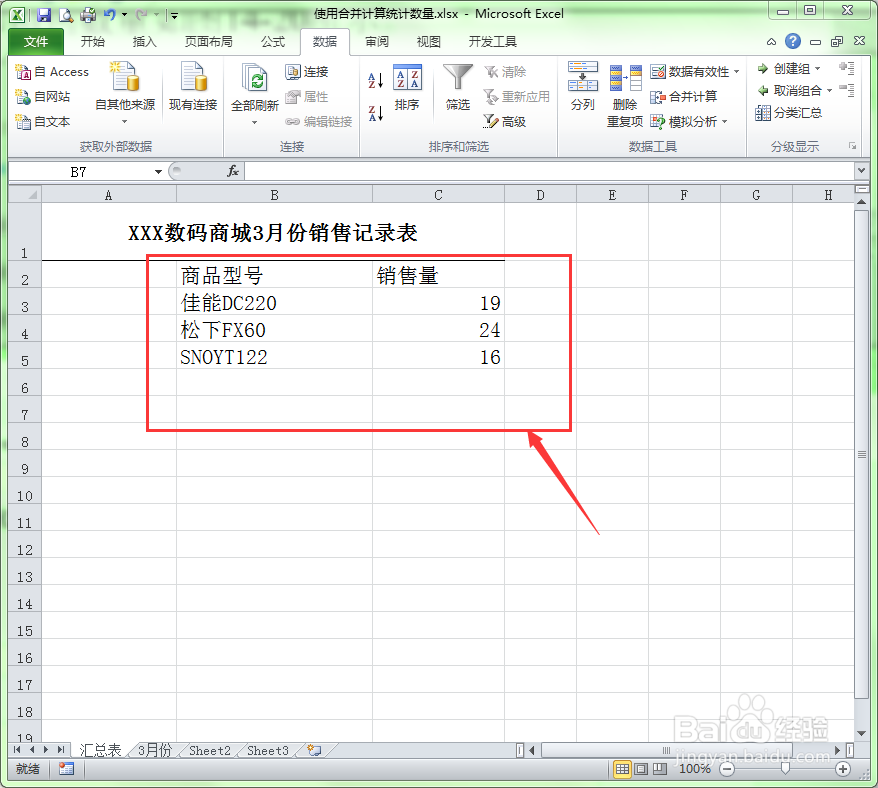
Task: Minimize the ribbon with caret icon
Action: [772, 41]
